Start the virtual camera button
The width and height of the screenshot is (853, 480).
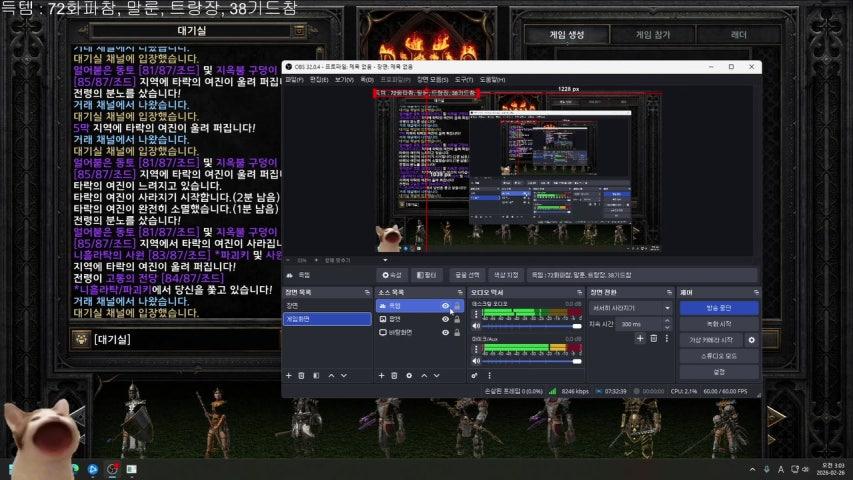coord(711,340)
